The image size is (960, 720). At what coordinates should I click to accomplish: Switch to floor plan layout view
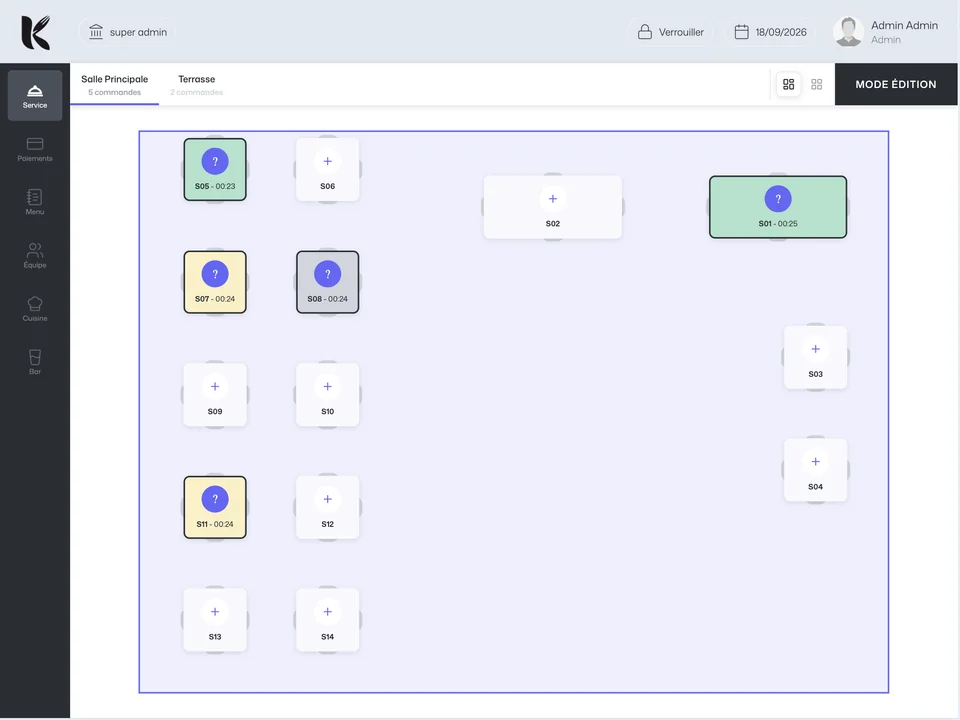[x=789, y=84]
